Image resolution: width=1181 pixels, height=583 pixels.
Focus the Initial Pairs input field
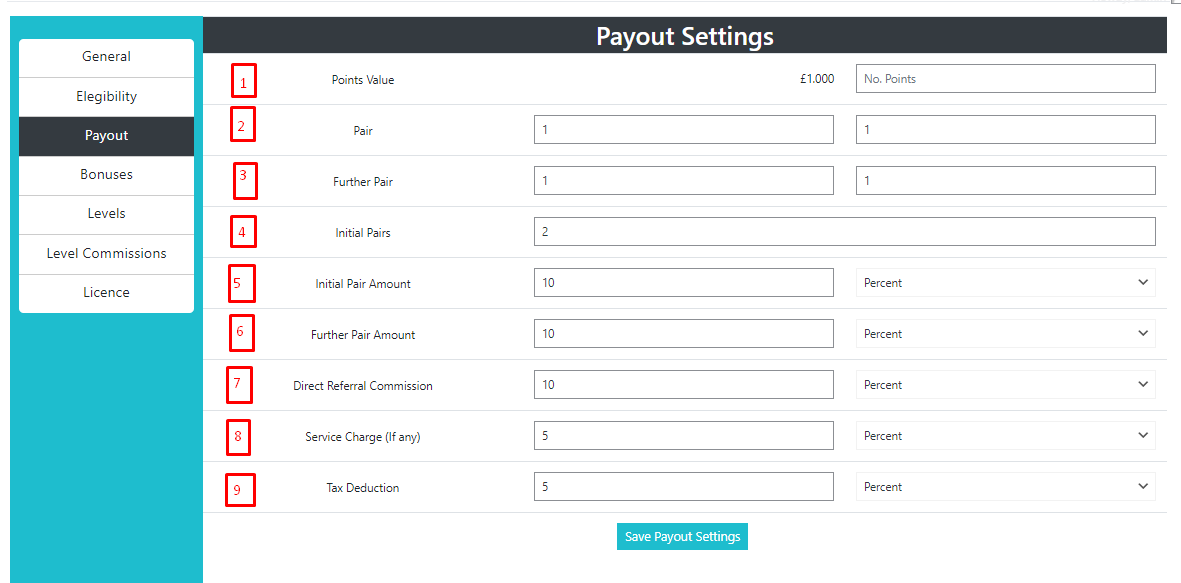click(844, 232)
